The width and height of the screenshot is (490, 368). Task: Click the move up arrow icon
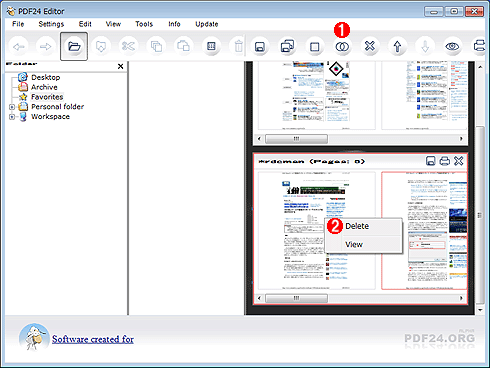pos(397,46)
